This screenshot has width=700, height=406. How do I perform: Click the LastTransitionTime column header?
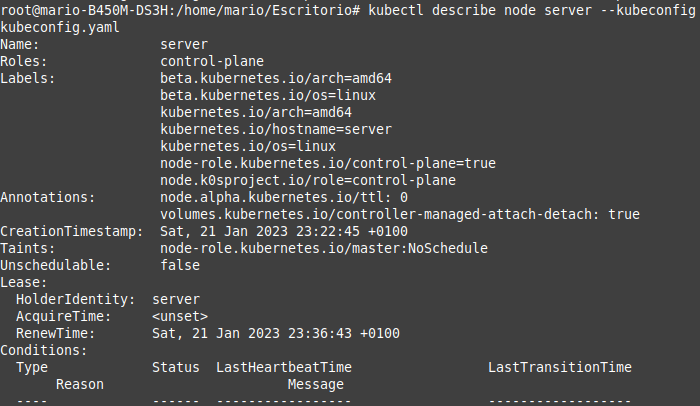(560, 367)
